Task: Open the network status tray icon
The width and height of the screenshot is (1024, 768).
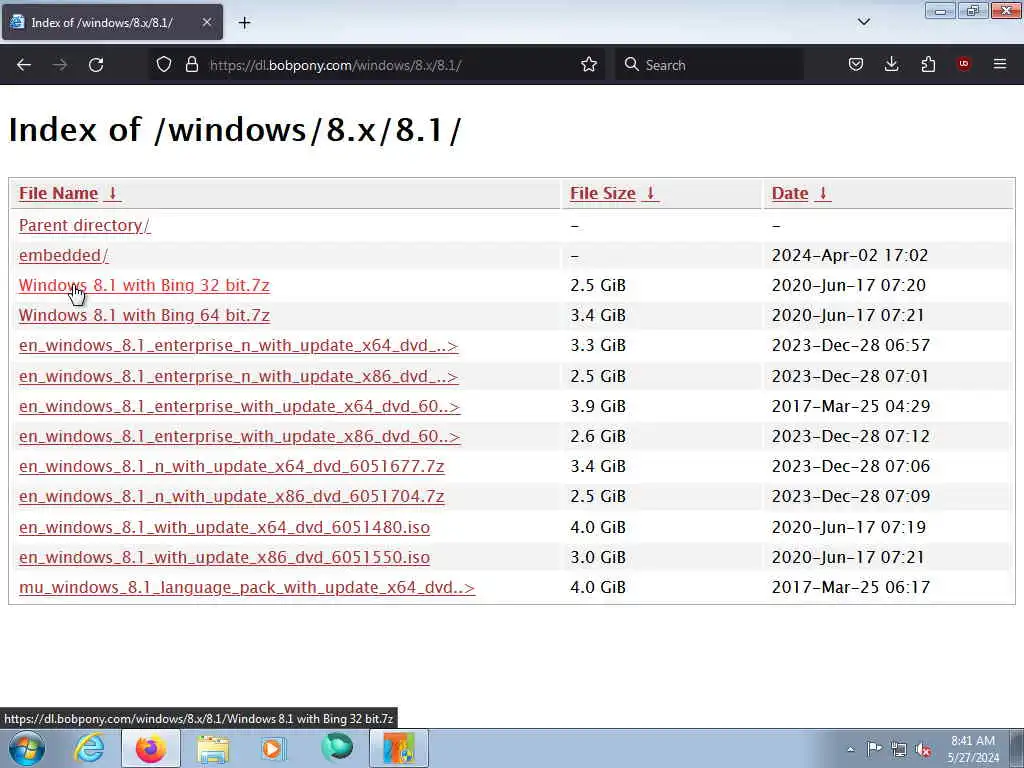Action: (899, 750)
